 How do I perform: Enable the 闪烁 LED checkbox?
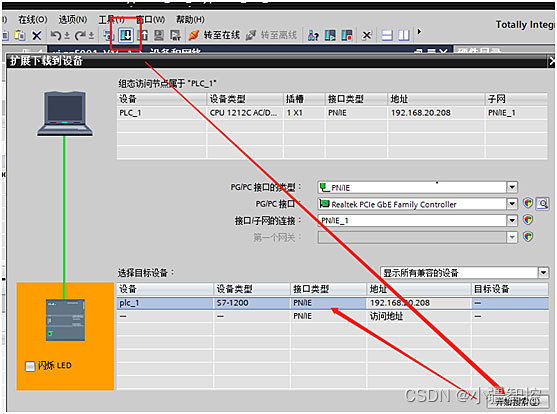tap(30, 366)
